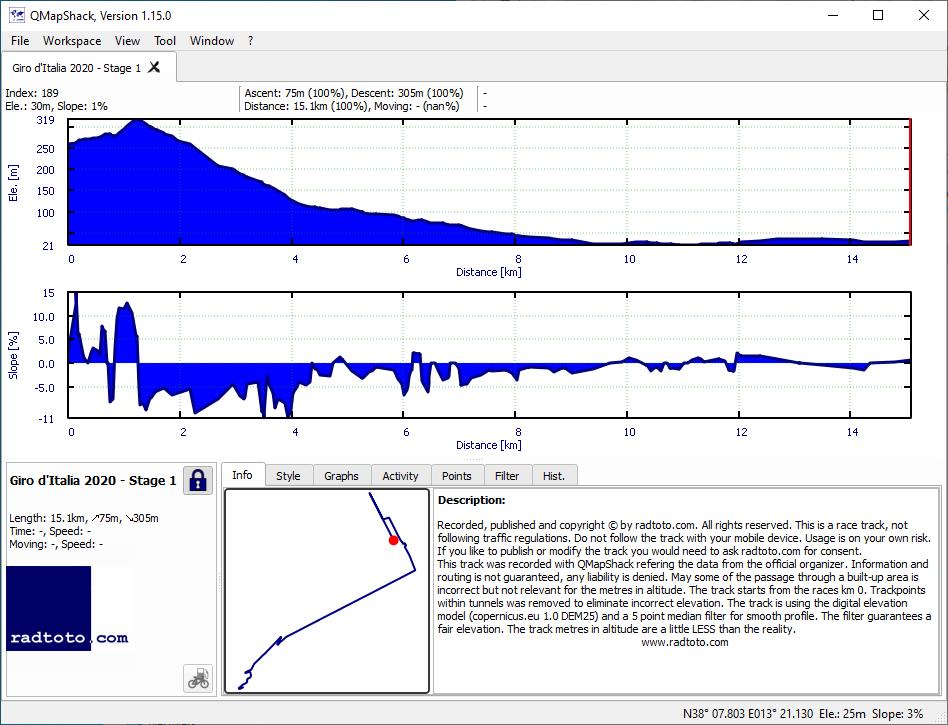The image size is (948, 725).
Task: Open the Window menu
Action: [x=212, y=41]
